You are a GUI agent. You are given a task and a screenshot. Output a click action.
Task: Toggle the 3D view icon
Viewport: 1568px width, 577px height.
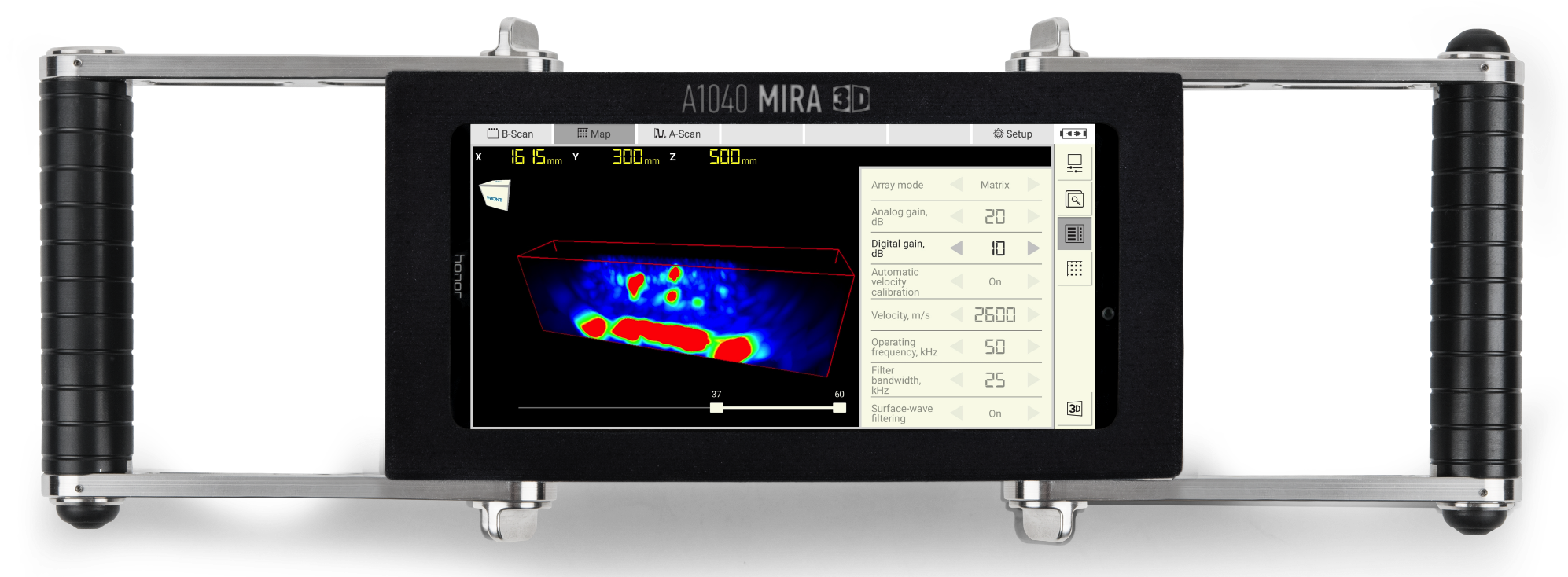pyautogui.click(x=1074, y=409)
